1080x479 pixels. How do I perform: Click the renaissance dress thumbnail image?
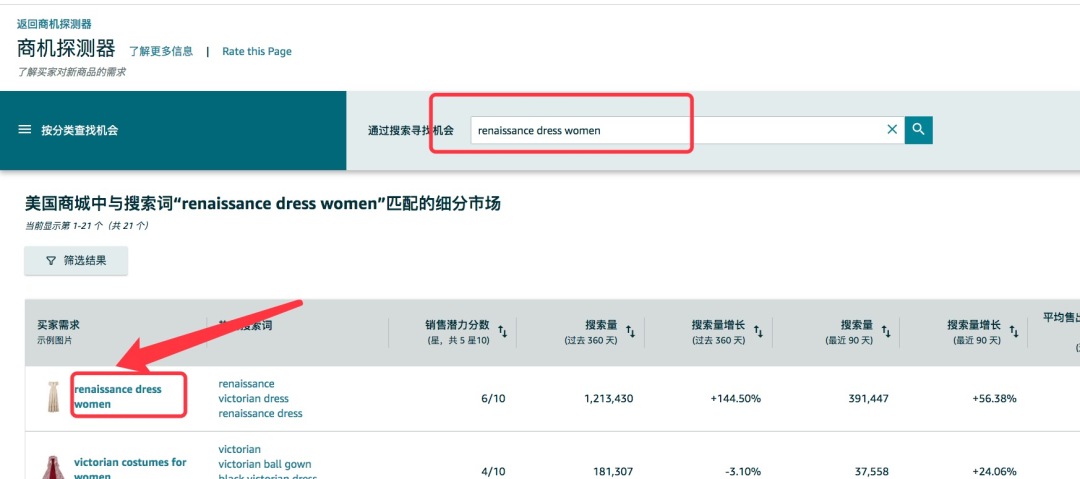click(x=52, y=397)
